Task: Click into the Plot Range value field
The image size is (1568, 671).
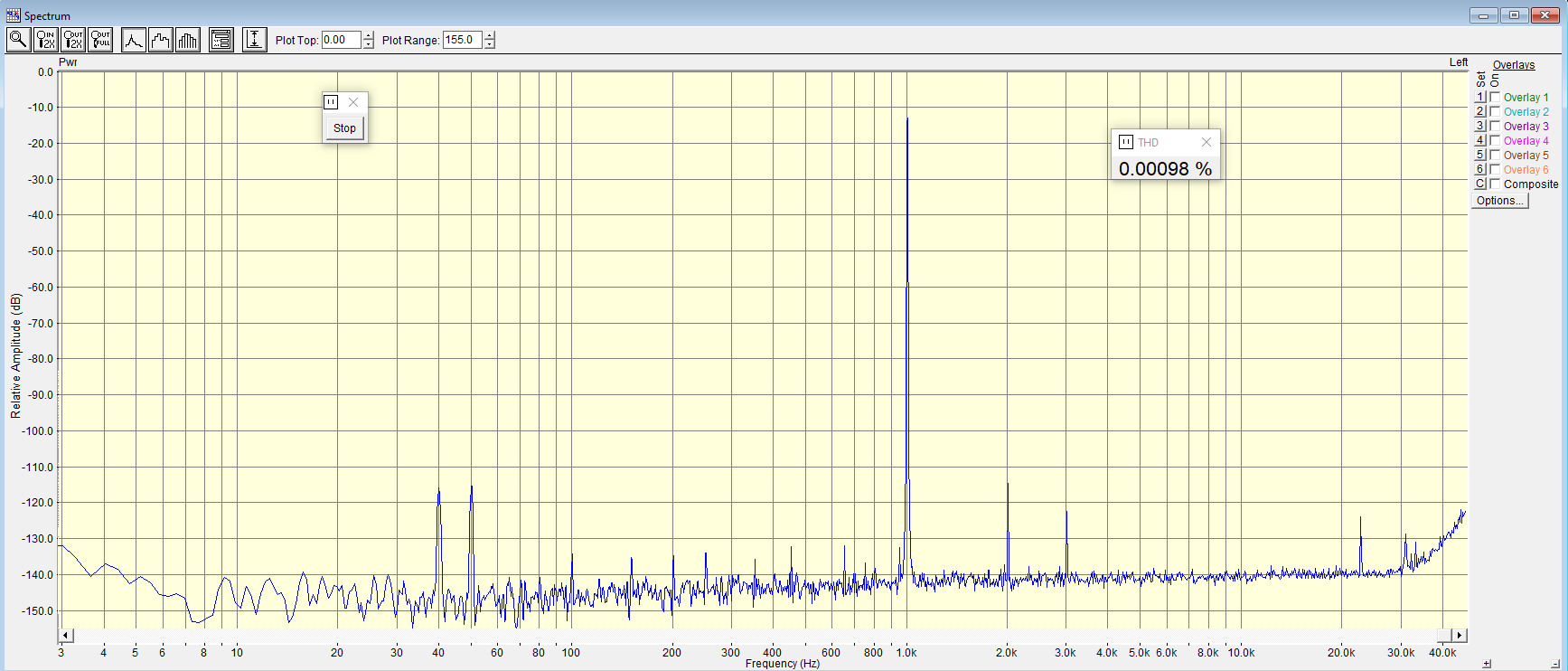Action: [x=462, y=40]
